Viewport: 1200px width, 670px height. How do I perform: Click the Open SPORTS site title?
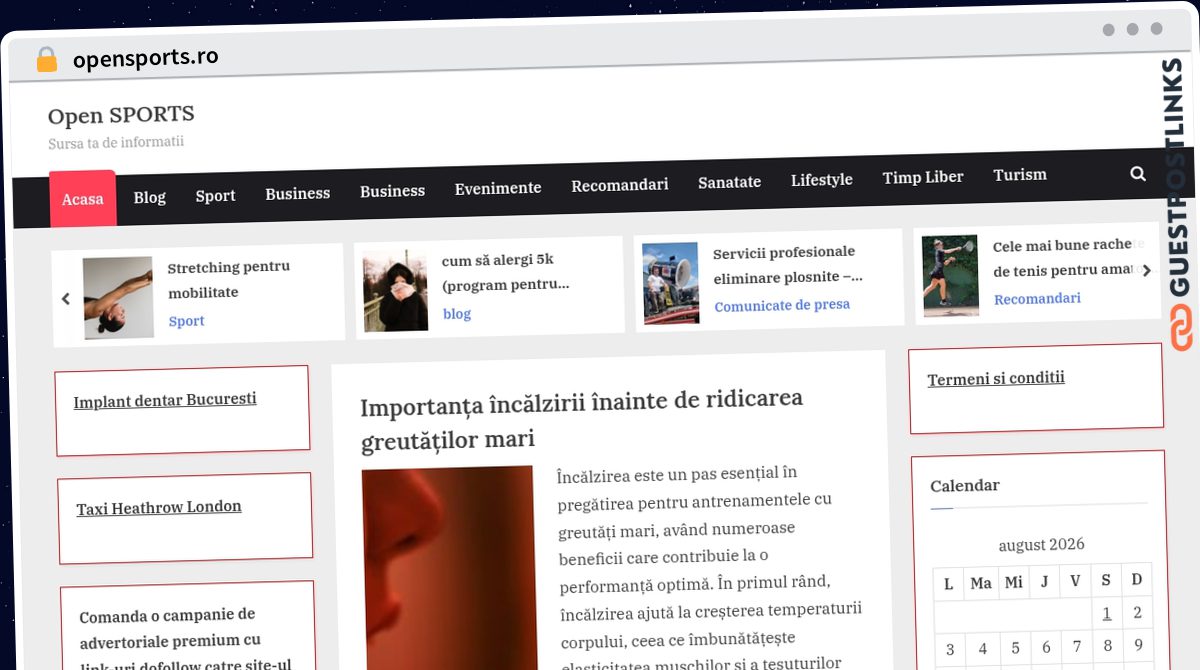(x=121, y=115)
